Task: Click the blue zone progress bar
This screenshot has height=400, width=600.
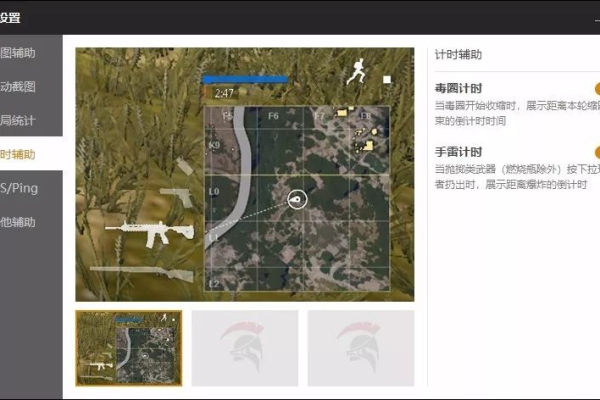Action: click(x=245, y=80)
